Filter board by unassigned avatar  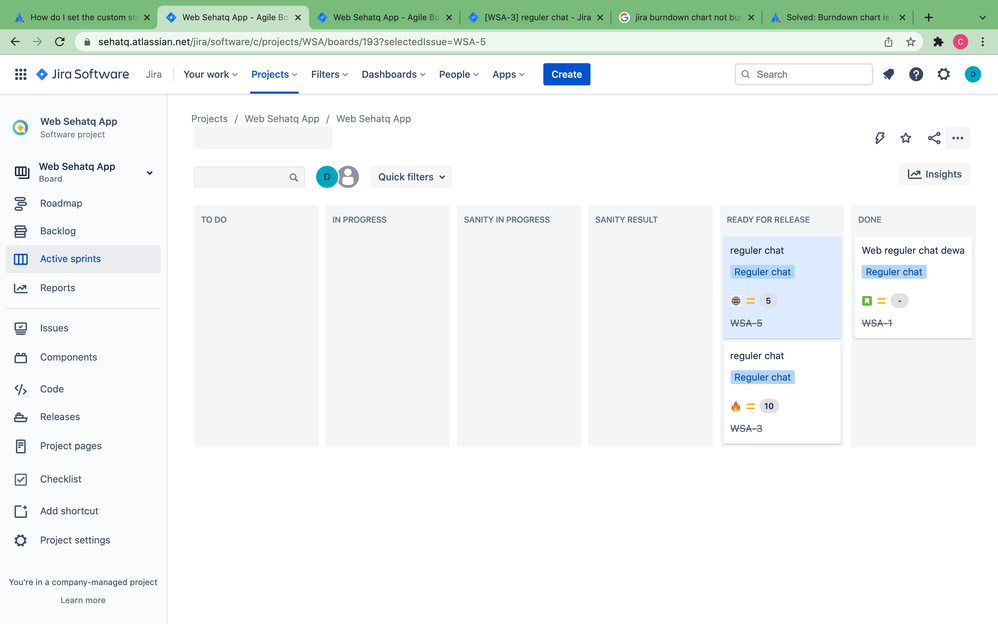coord(348,176)
